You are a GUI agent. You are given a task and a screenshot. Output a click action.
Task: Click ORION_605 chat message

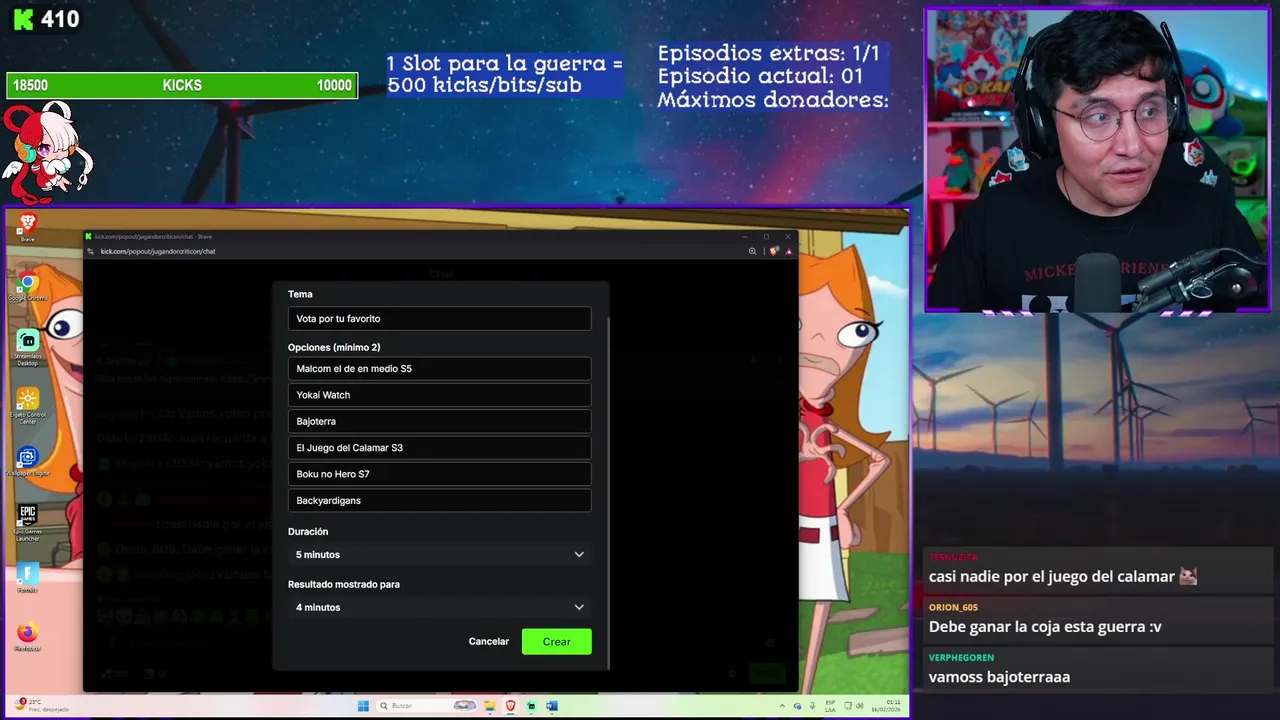[1045, 627]
